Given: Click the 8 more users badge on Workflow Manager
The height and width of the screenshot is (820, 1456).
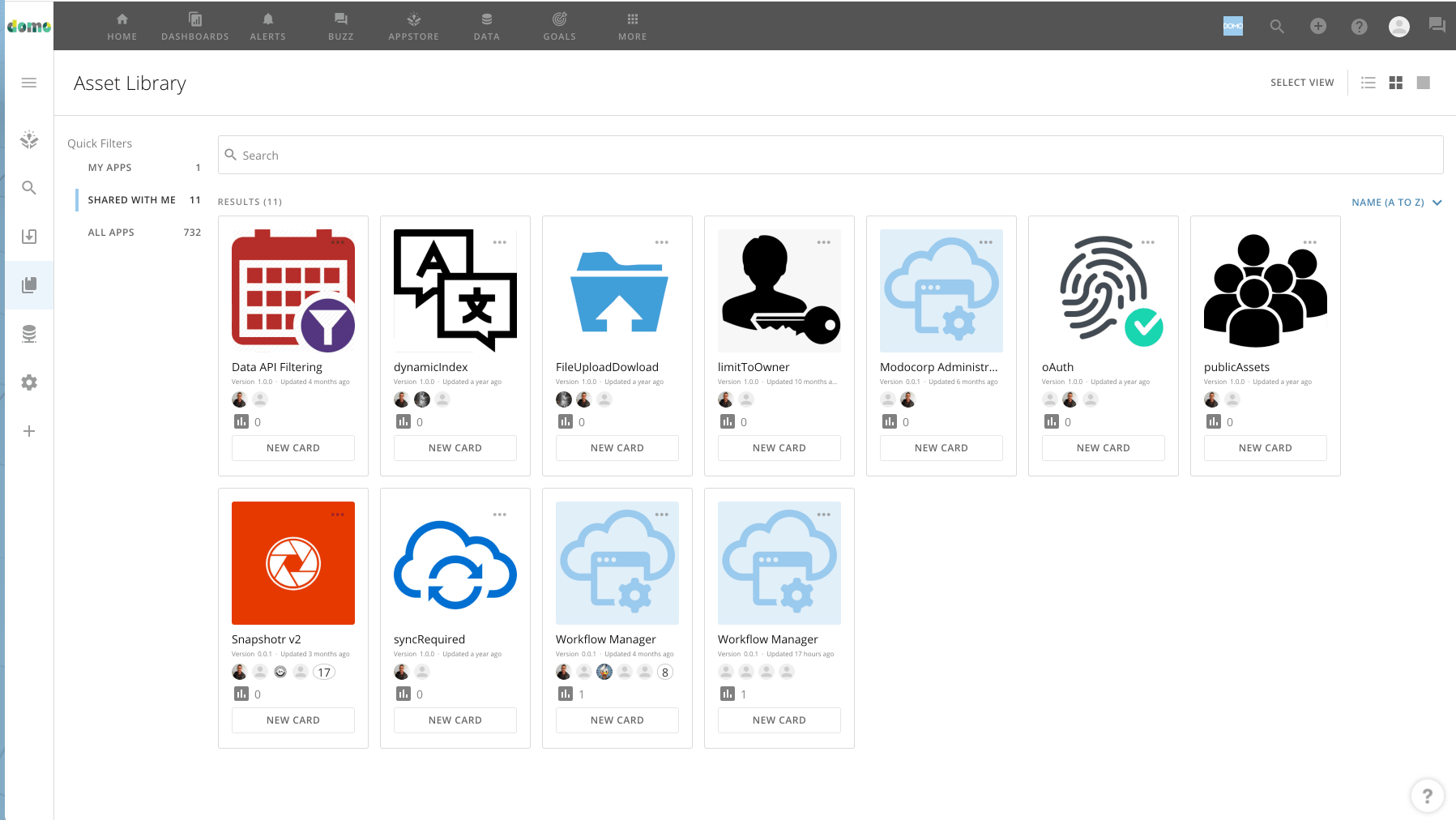Looking at the screenshot, I should (x=665, y=672).
